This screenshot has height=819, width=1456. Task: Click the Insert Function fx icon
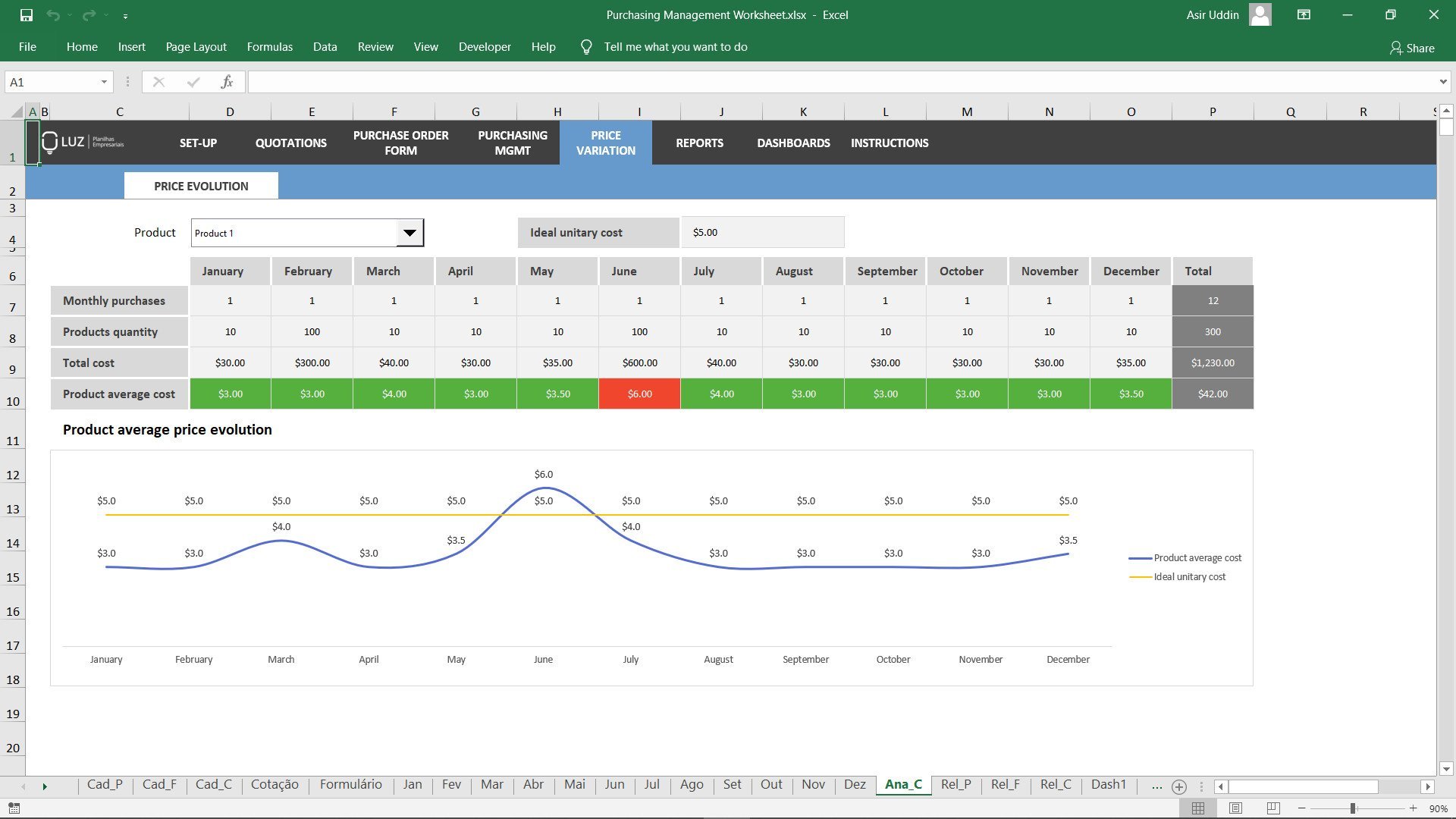tap(227, 82)
